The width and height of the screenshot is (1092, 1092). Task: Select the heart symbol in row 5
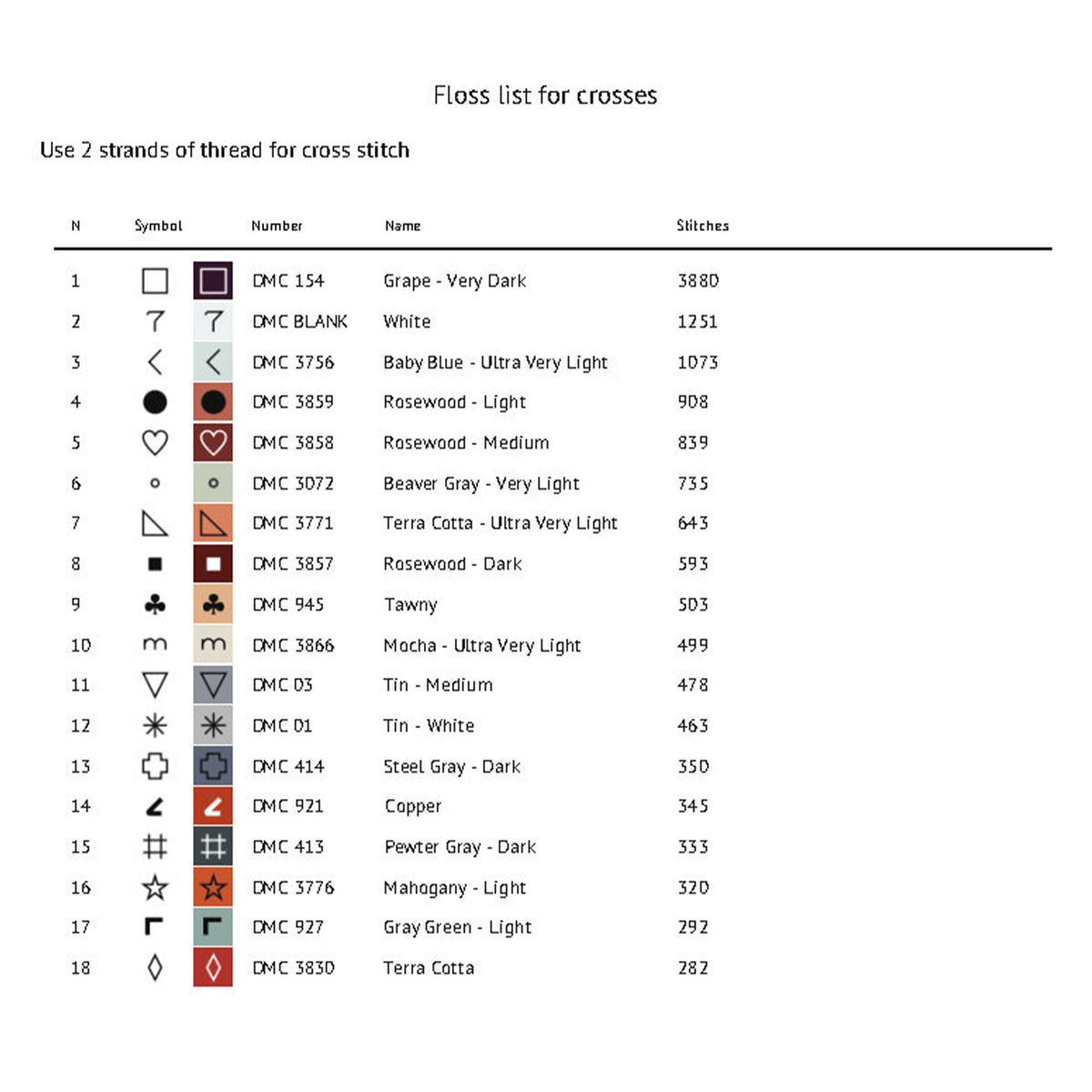155,442
